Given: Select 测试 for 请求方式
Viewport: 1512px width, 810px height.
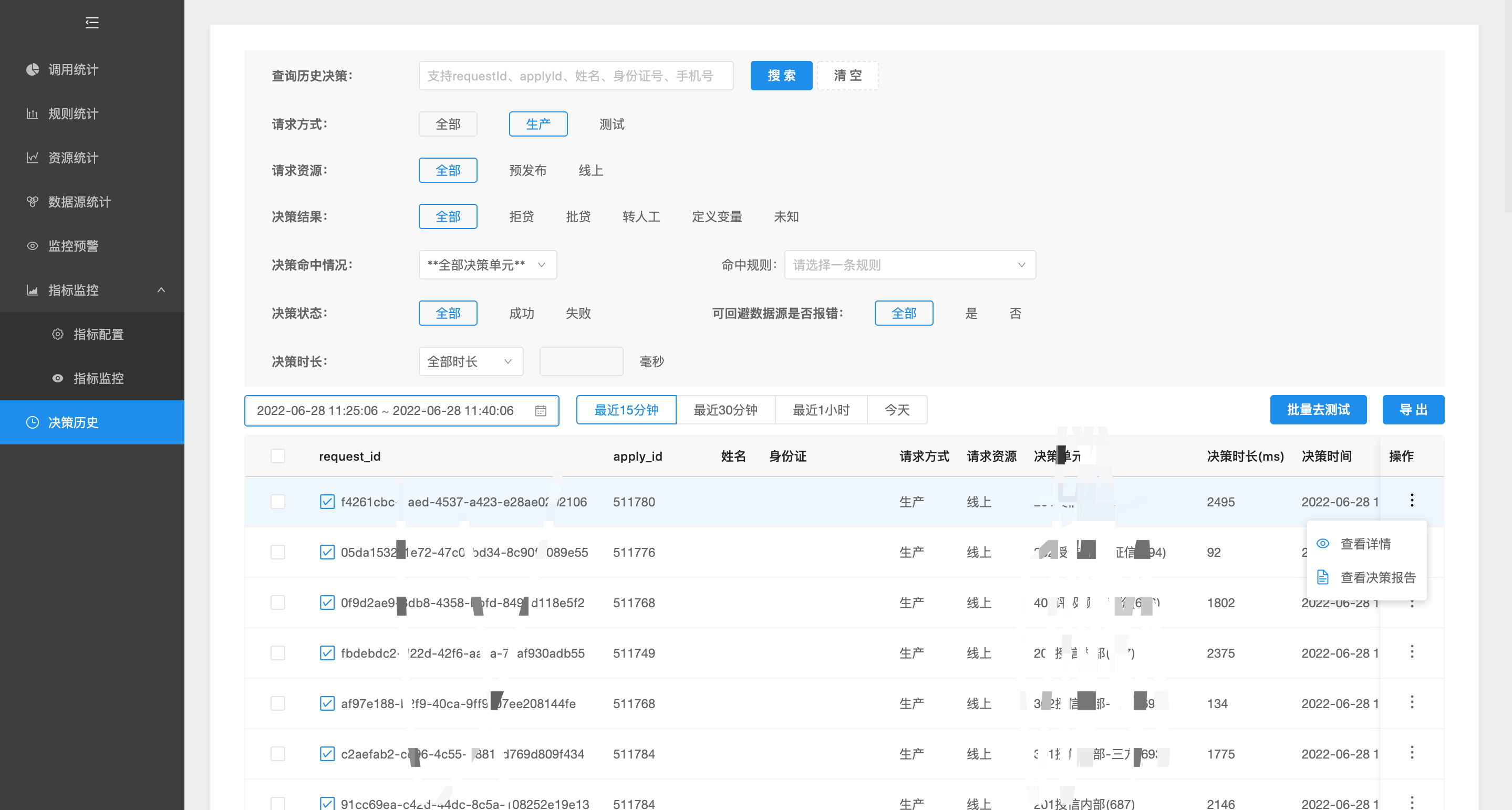Looking at the screenshot, I should (x=612, y=124).
